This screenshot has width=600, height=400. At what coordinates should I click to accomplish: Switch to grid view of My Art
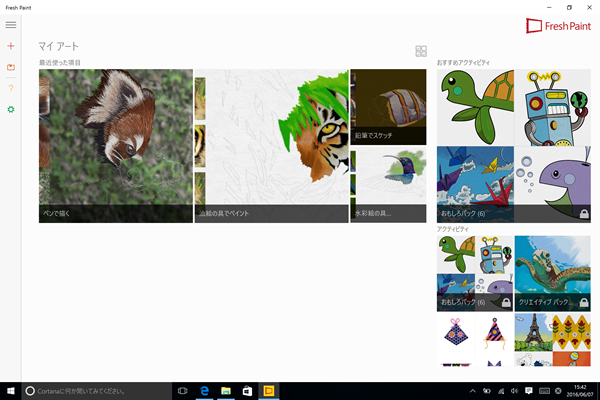coord(421,51)
